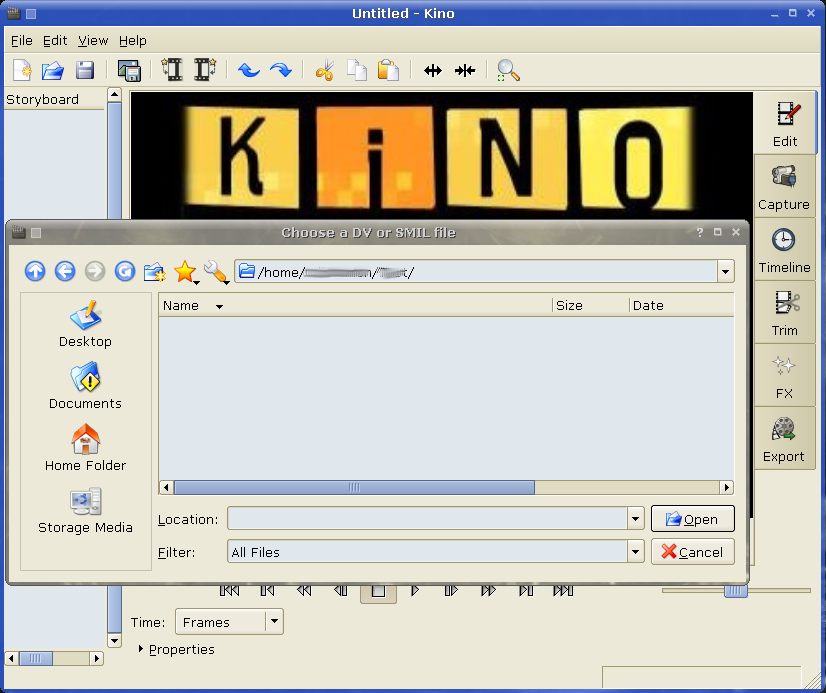Select Documents in places panel
The height and width of the screenshot is (693, 826).
coord(85,386)
